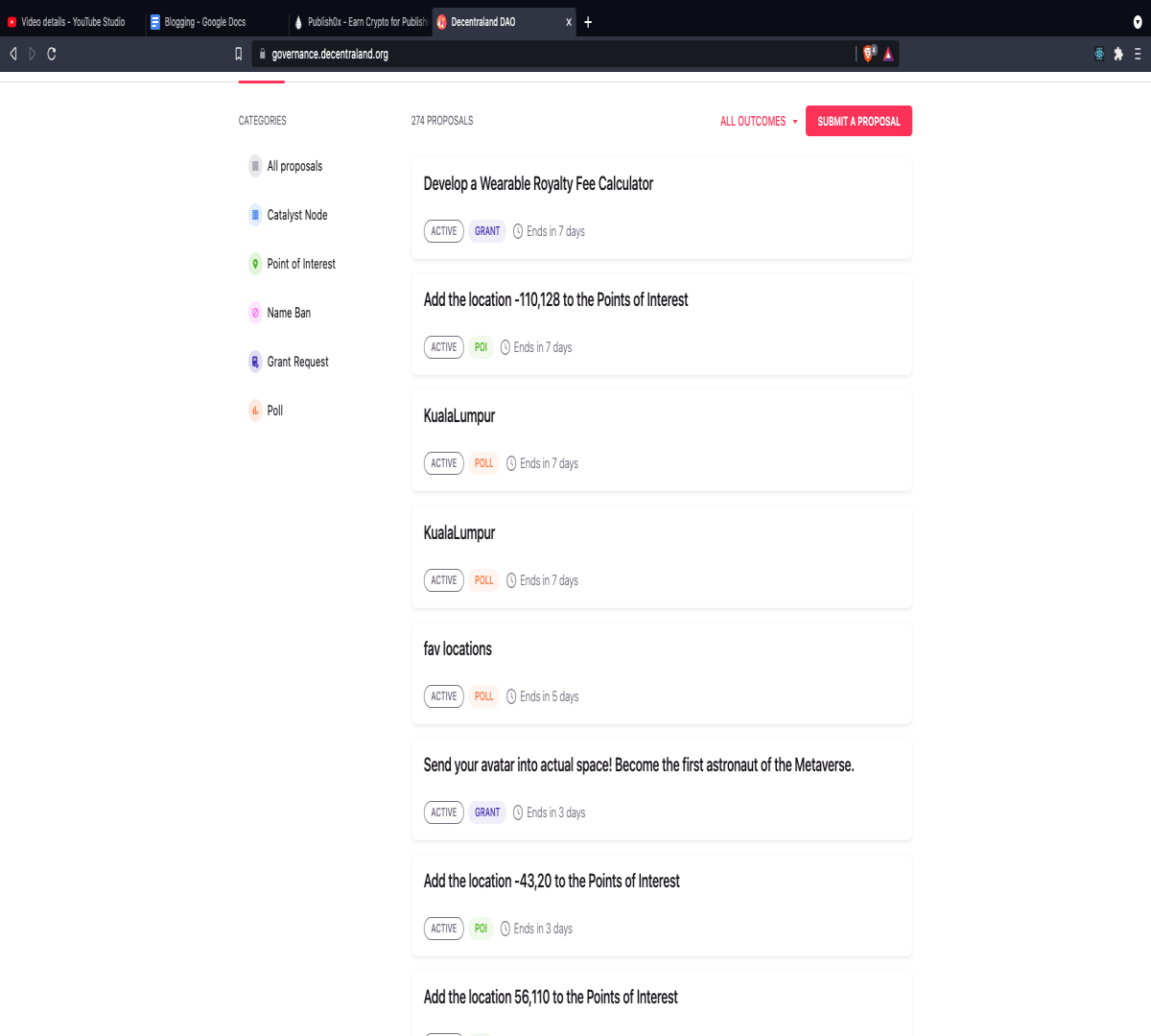Image resolution: width=1151 pixels, height=1036 pixels.
Task: Click the All proposals category icon
Action: coord(255,166)
